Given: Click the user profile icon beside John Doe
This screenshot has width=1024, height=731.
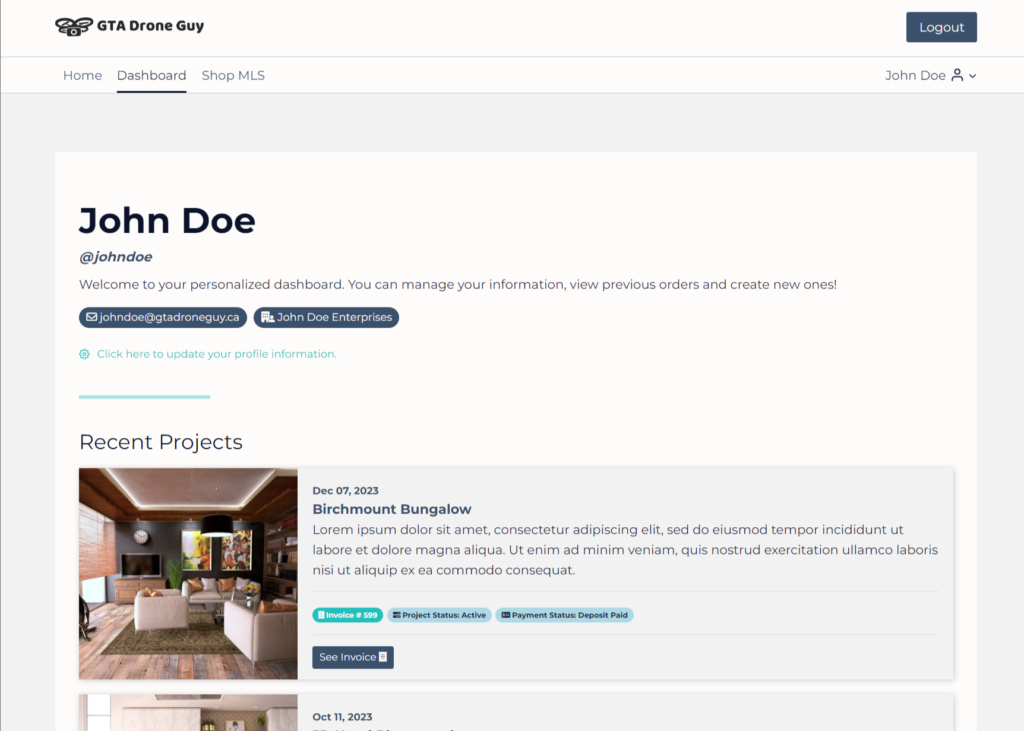Looking at the screenshot, I should coord(957,75).
